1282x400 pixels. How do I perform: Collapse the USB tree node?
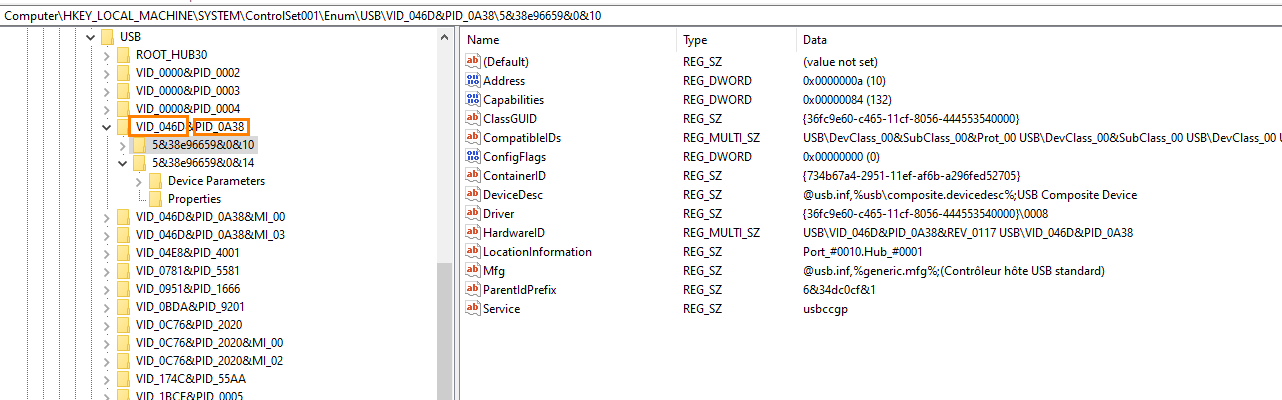click(91, 37)
